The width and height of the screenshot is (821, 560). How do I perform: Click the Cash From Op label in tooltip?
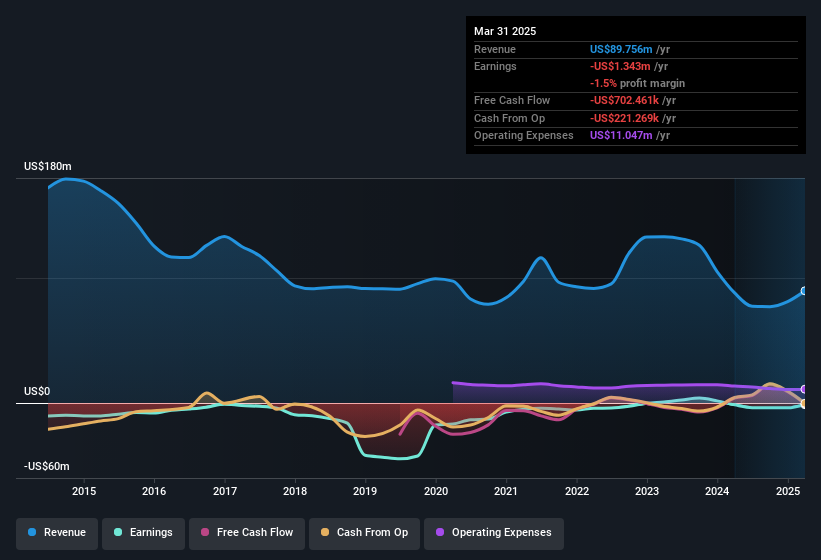[509, 118]
